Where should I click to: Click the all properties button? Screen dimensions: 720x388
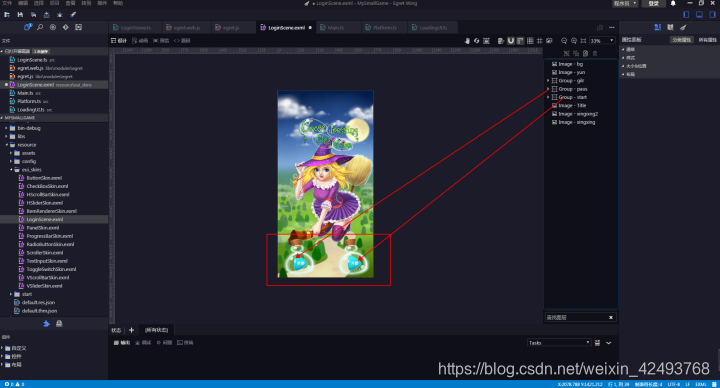tap(707, 40)
